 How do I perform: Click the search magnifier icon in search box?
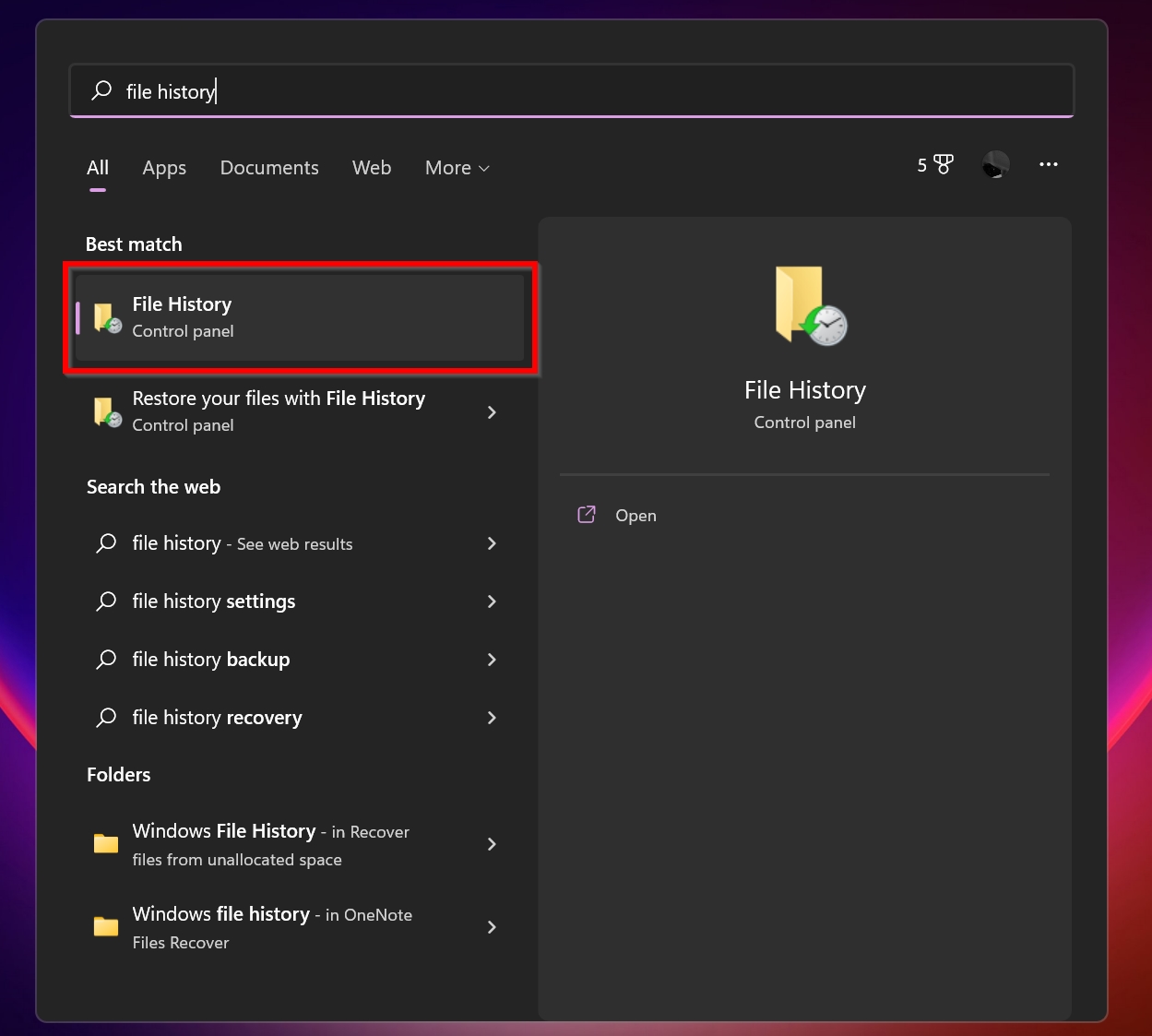[101, 90]
